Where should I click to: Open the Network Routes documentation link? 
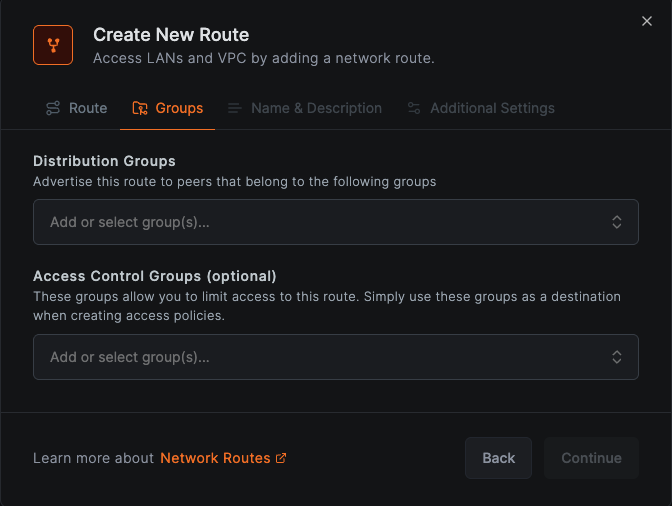pos(215,458)
